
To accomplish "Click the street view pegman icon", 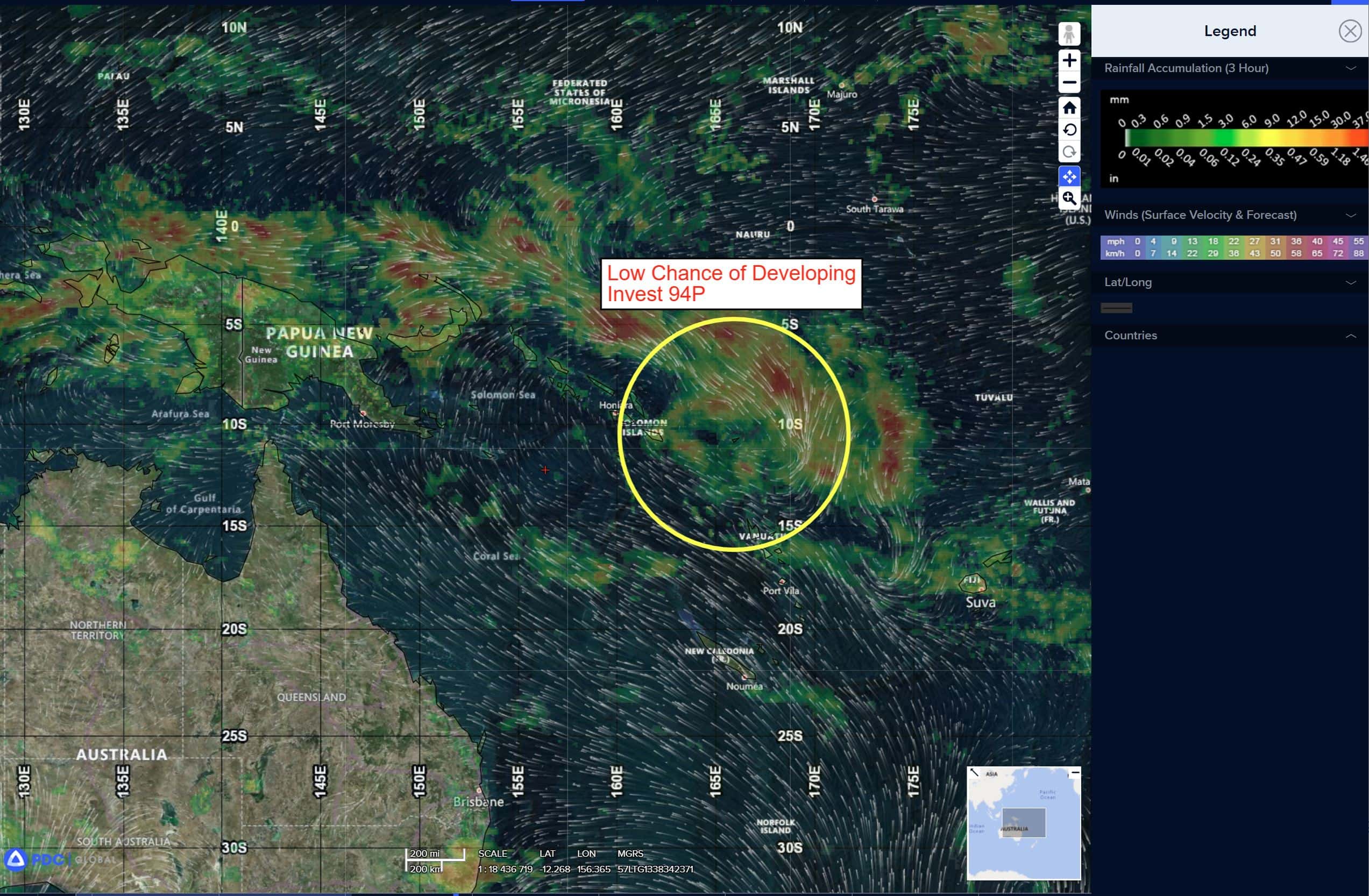I will 1069,34.
